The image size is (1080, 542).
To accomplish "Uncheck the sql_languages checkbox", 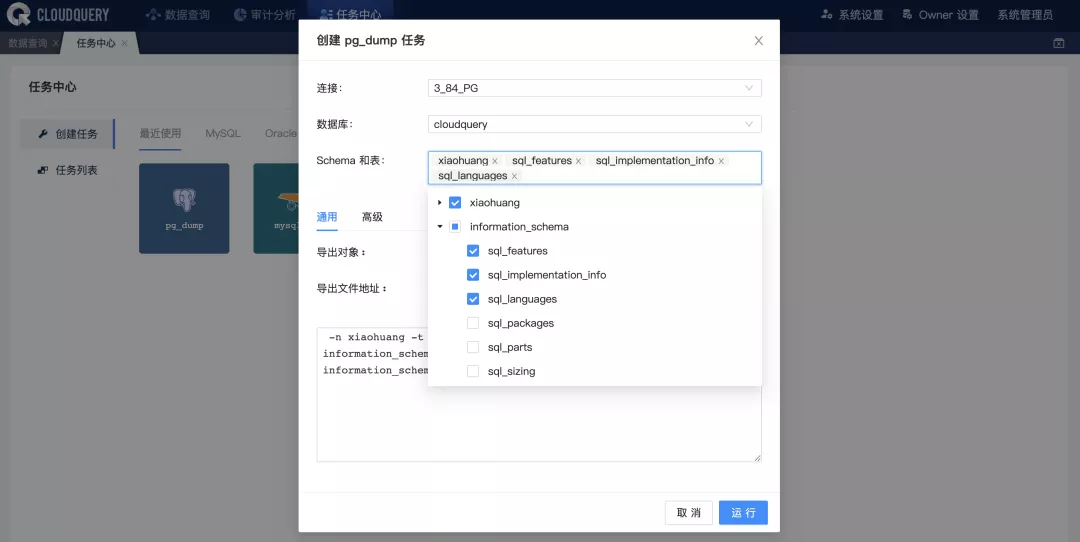I will coord(472,299).
